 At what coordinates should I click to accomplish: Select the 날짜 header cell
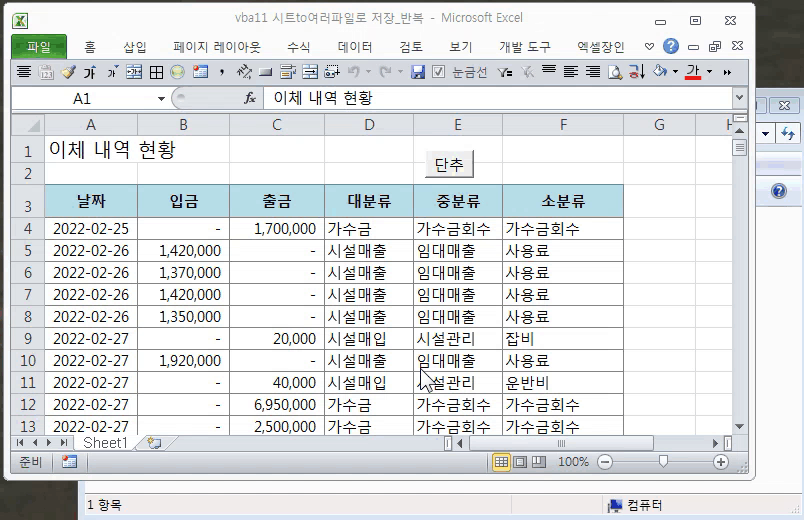click(91, 201)
